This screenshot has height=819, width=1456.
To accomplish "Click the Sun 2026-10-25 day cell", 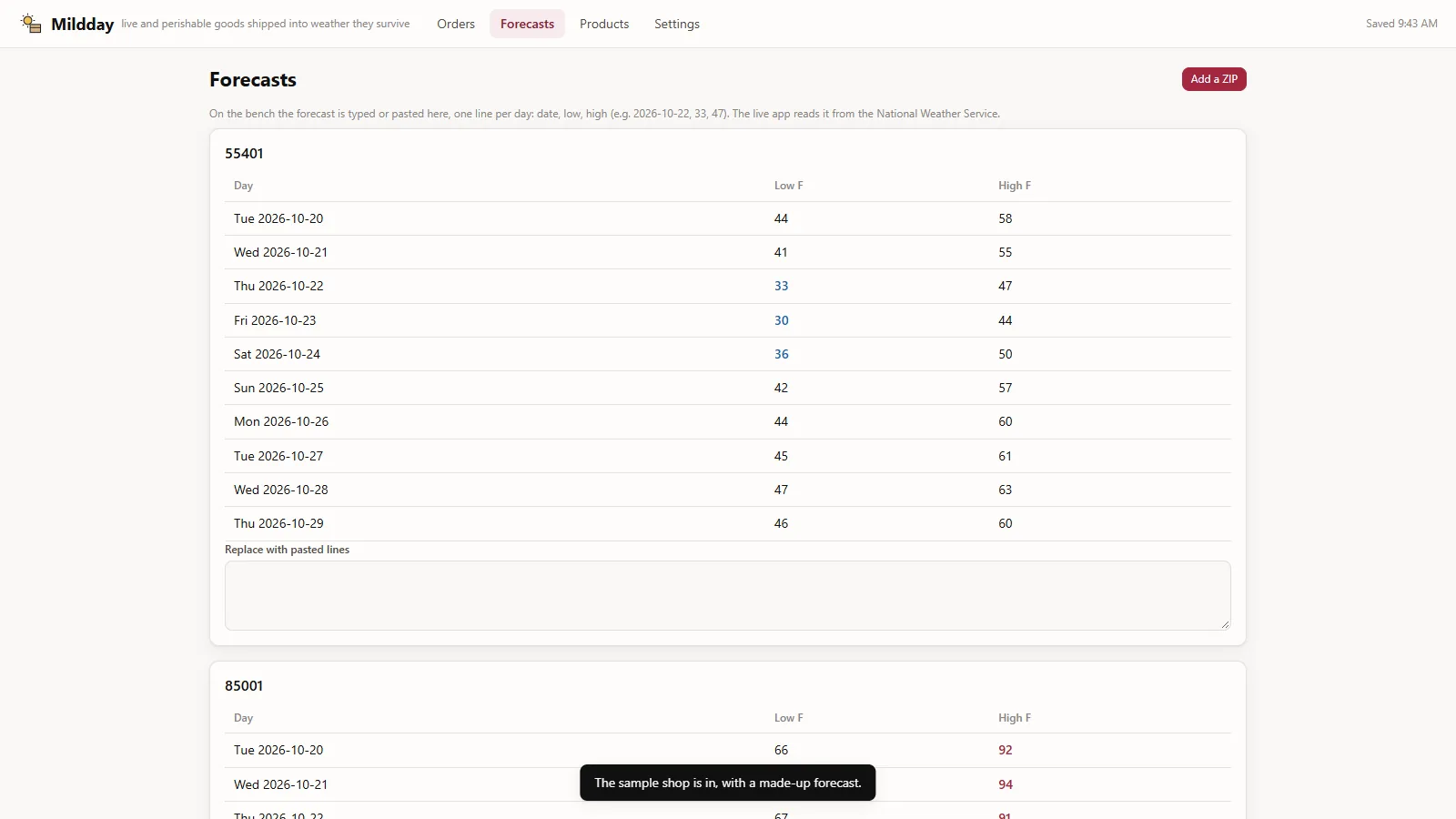I will 278,388.
